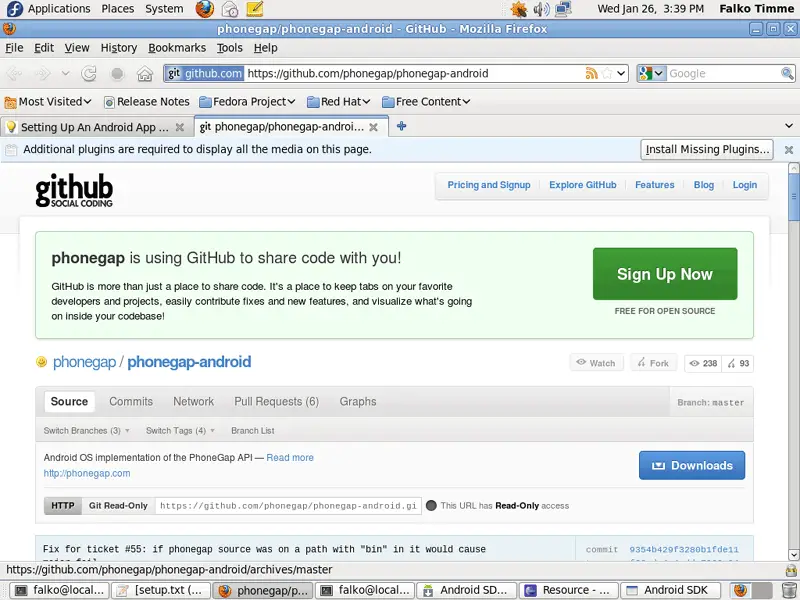Switch to the Graphs tab
Image resolution: width=800 pixels, height=600 pixels.
[358, 402]
